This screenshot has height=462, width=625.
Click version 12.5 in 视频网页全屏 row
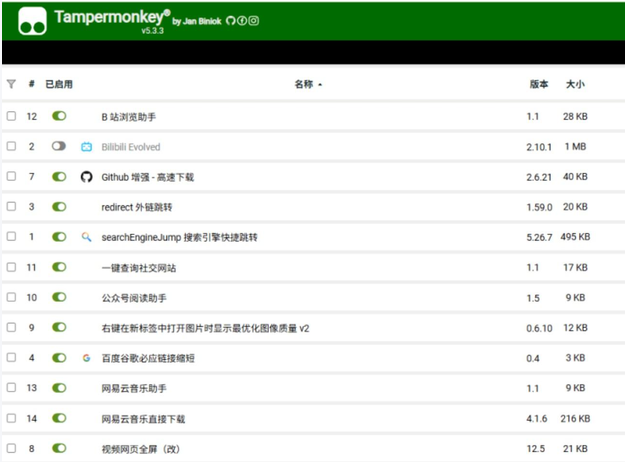point(536,449)
